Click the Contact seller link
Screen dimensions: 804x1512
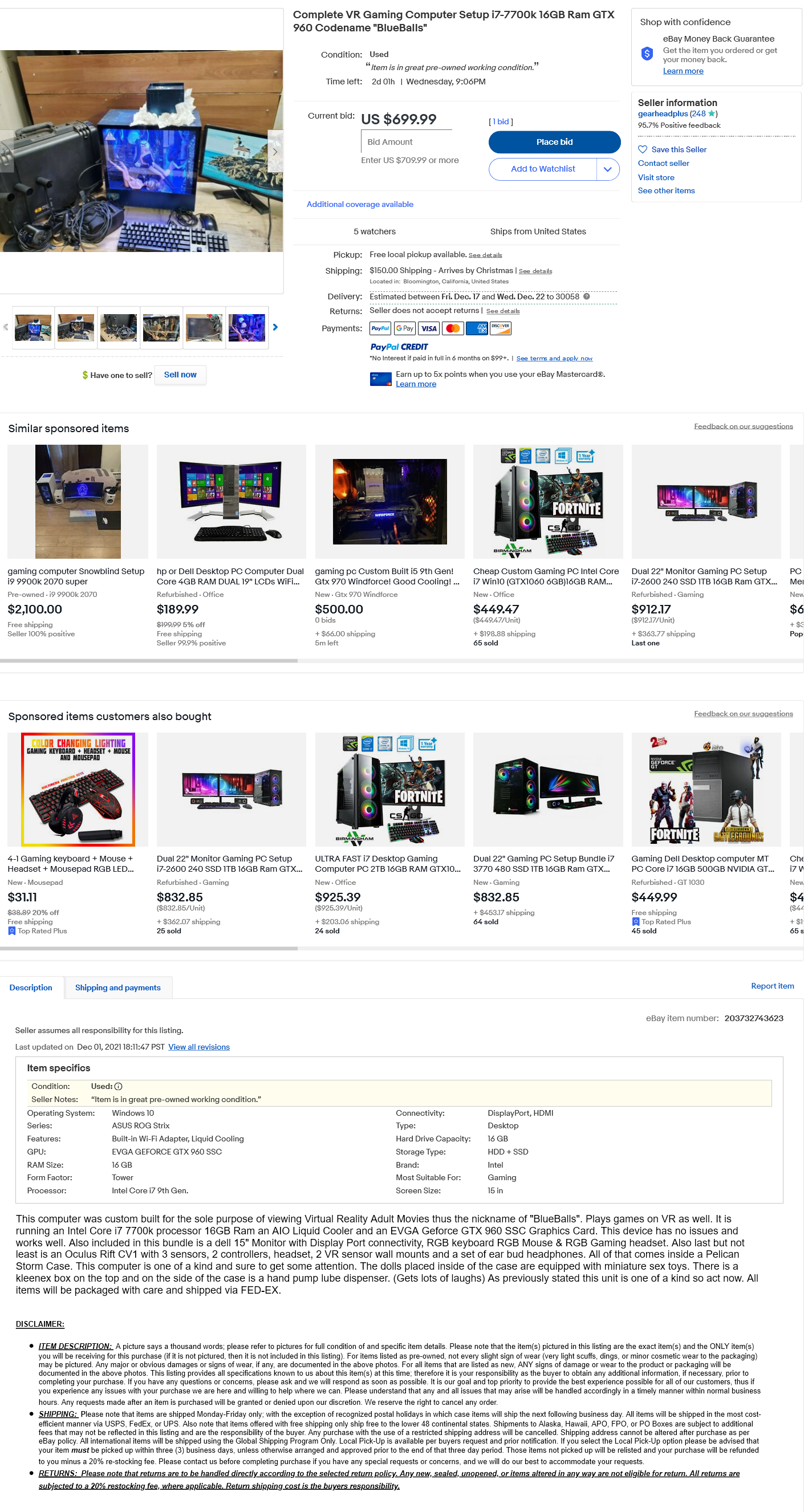click(x=663, y=163)
